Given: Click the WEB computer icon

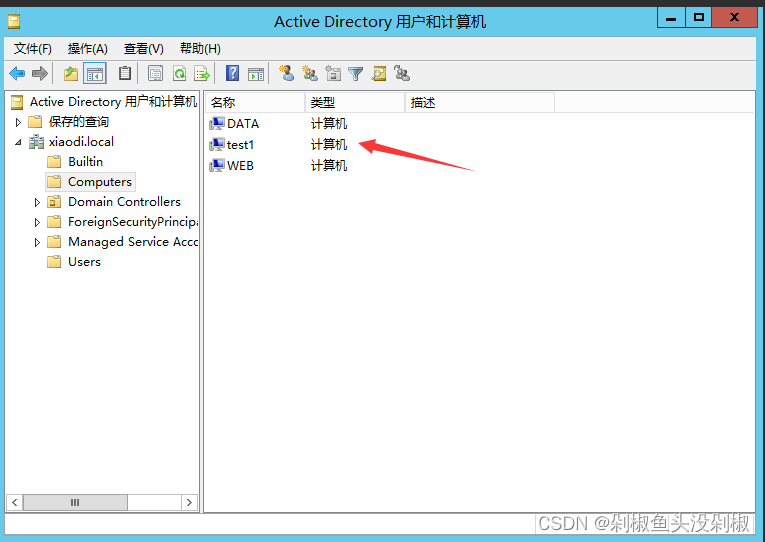Looking at the screenshot, I should click(x=217, y=165).
